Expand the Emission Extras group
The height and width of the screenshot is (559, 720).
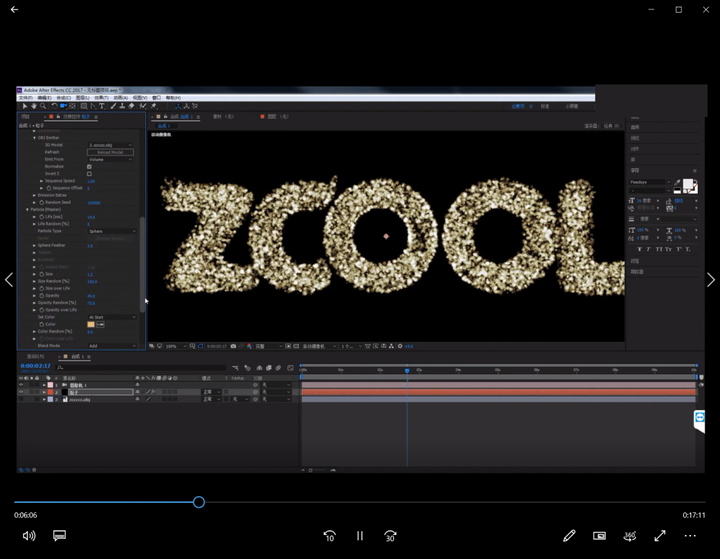click(34, 195)
